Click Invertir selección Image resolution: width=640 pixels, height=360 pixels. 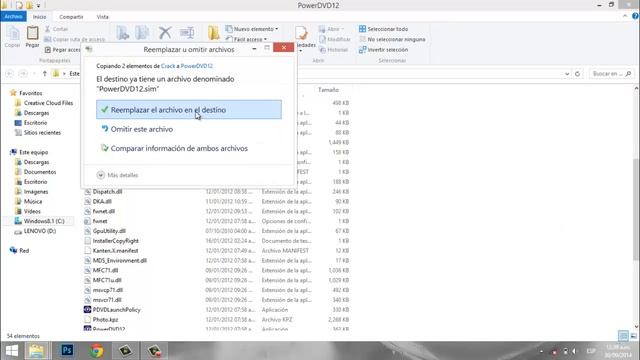pos(383,50)
